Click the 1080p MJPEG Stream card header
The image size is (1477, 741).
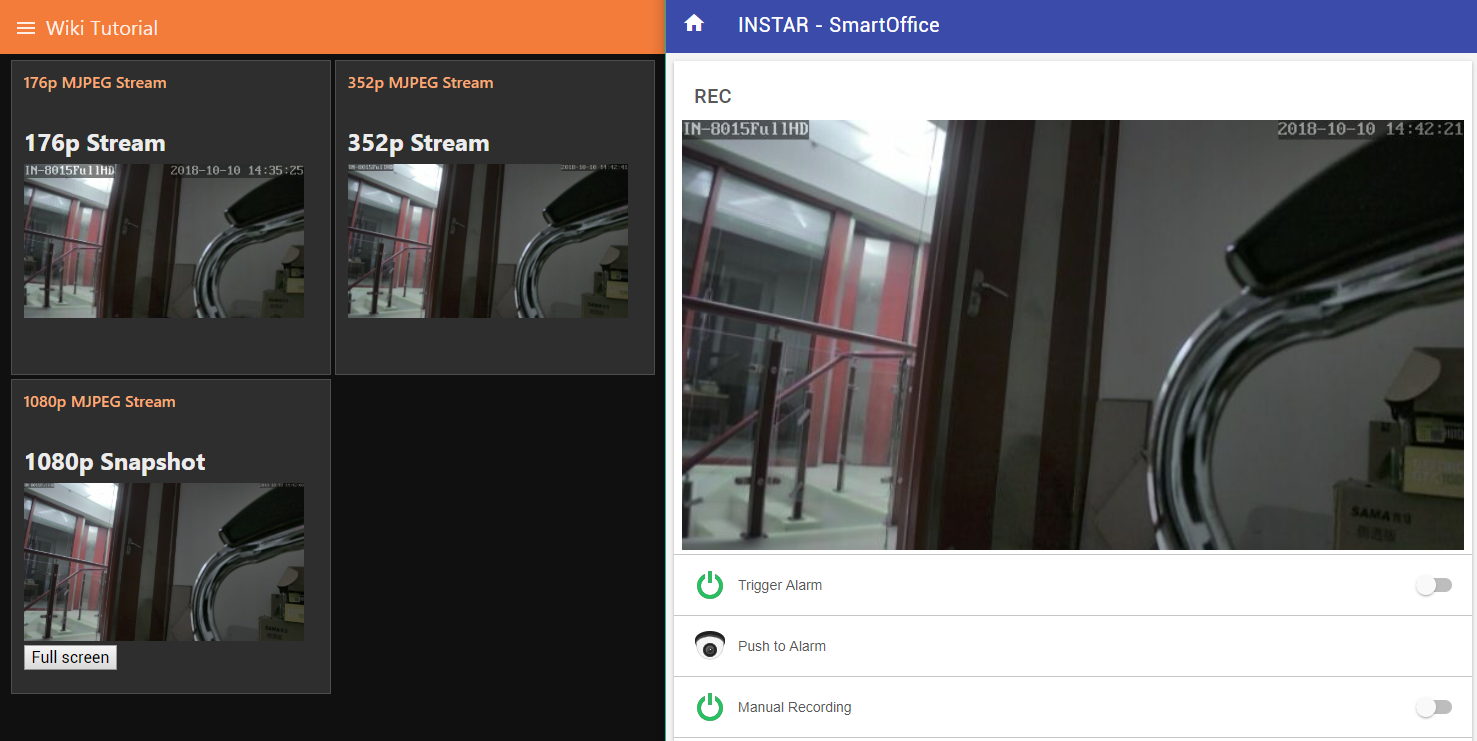coord(99,402)
